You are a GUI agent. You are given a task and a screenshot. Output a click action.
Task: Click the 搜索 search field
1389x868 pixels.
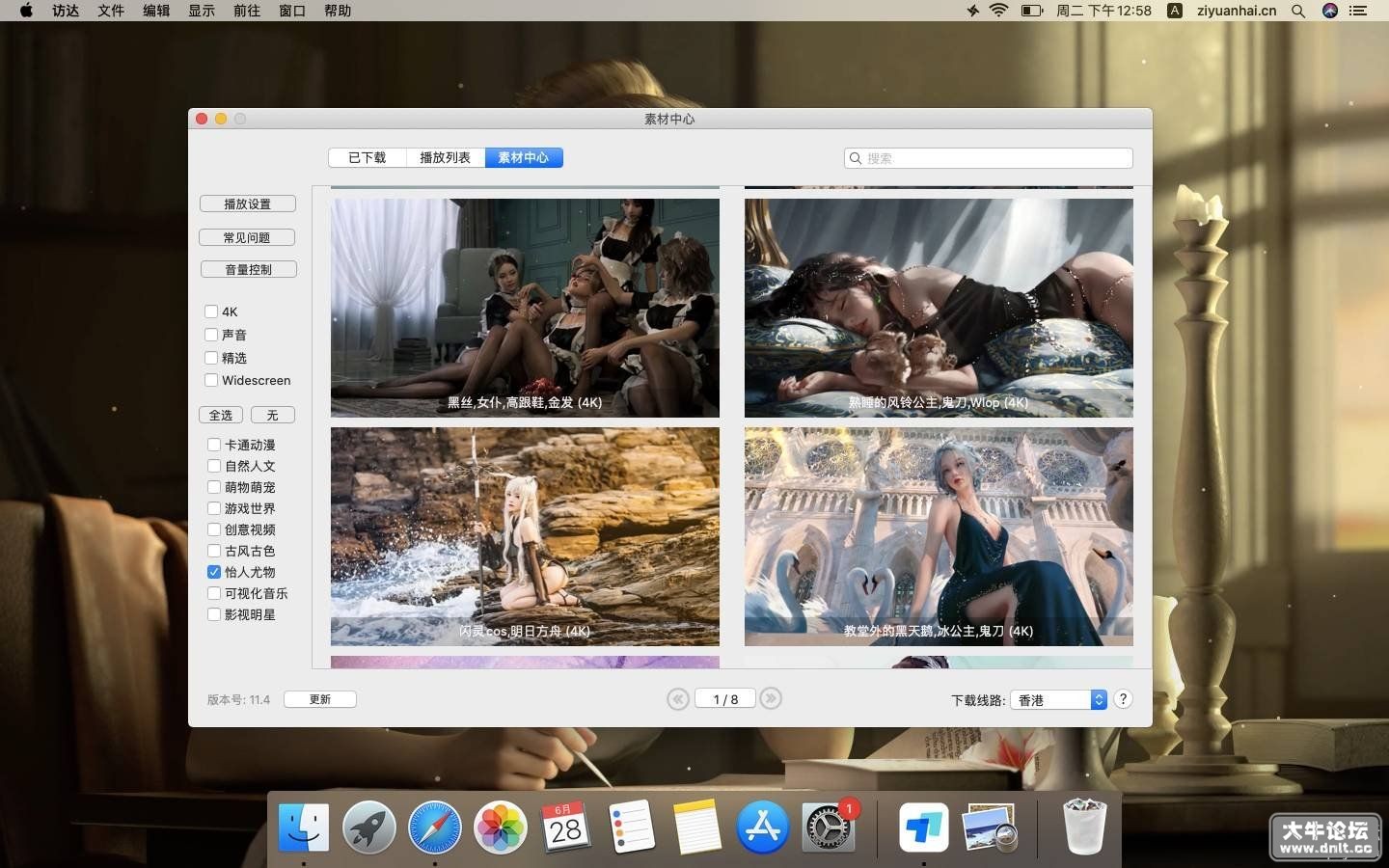(x=989, y=158)
